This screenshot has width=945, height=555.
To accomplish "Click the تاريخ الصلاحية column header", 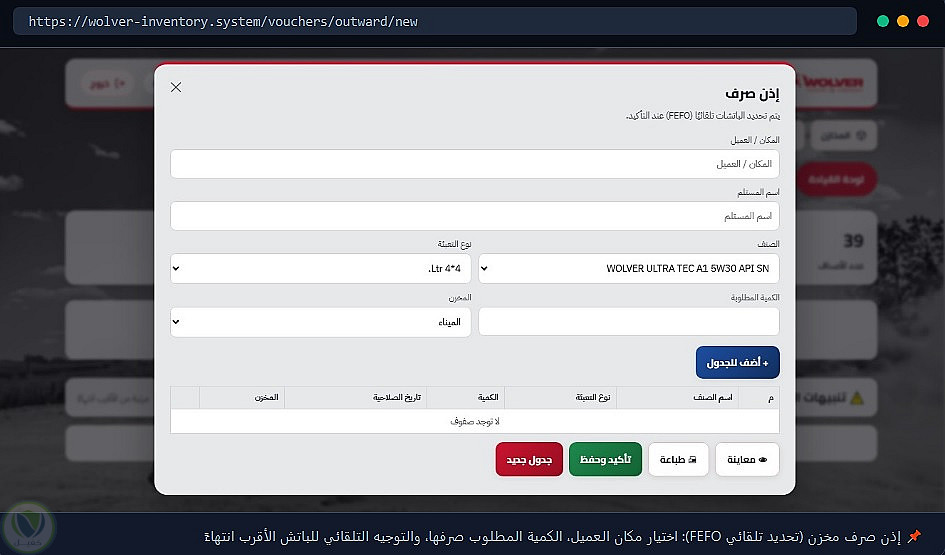I will tap(397, 397).
